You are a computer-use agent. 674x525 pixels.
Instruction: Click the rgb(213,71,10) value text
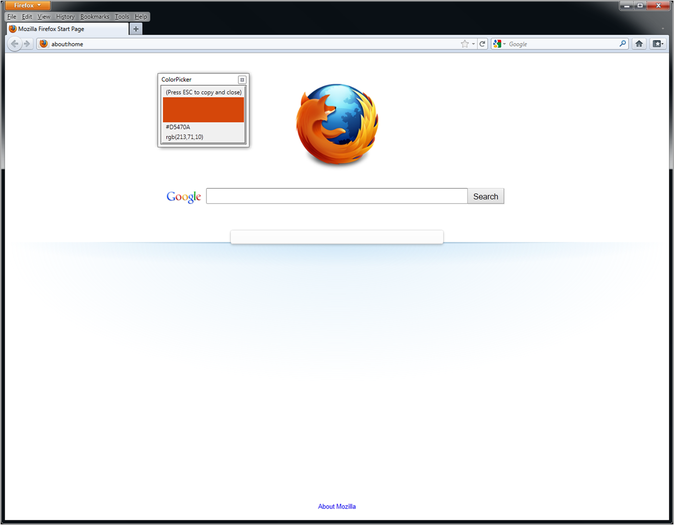coord(184,137)
